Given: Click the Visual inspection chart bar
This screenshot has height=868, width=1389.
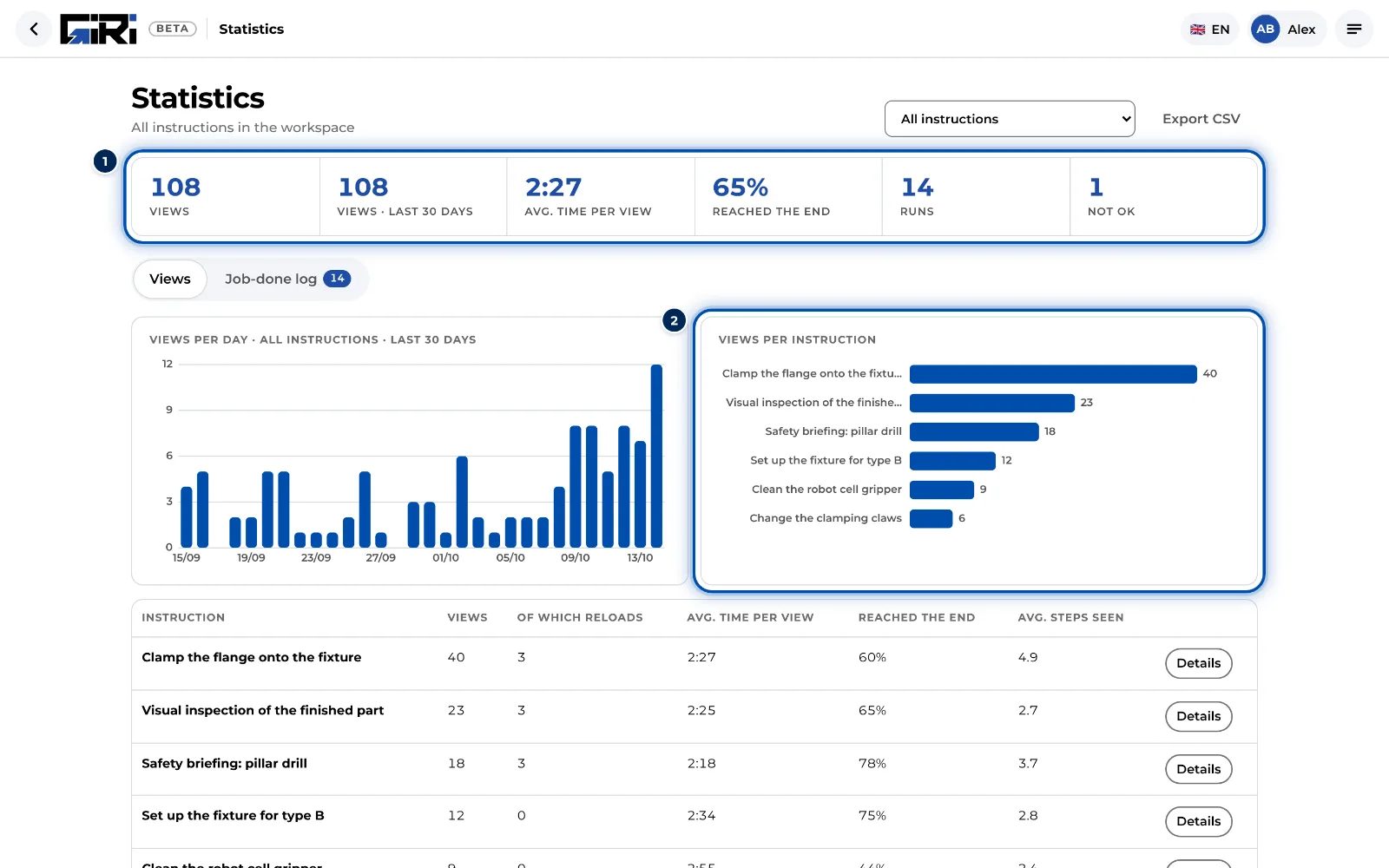Looking at the screenshot, I should coord(992,403).
